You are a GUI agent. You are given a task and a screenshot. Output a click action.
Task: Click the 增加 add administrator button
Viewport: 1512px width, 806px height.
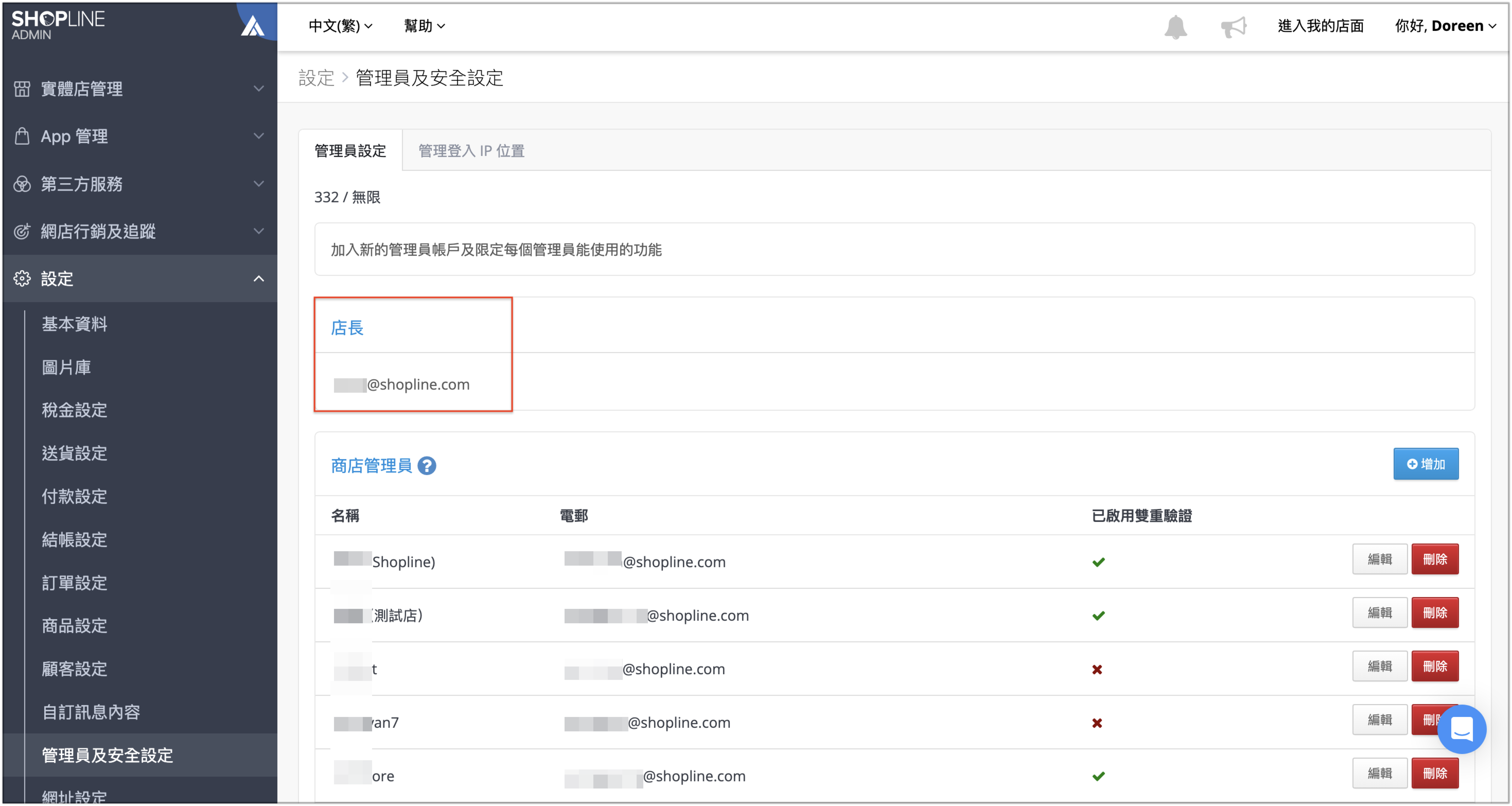(1426, 464)
